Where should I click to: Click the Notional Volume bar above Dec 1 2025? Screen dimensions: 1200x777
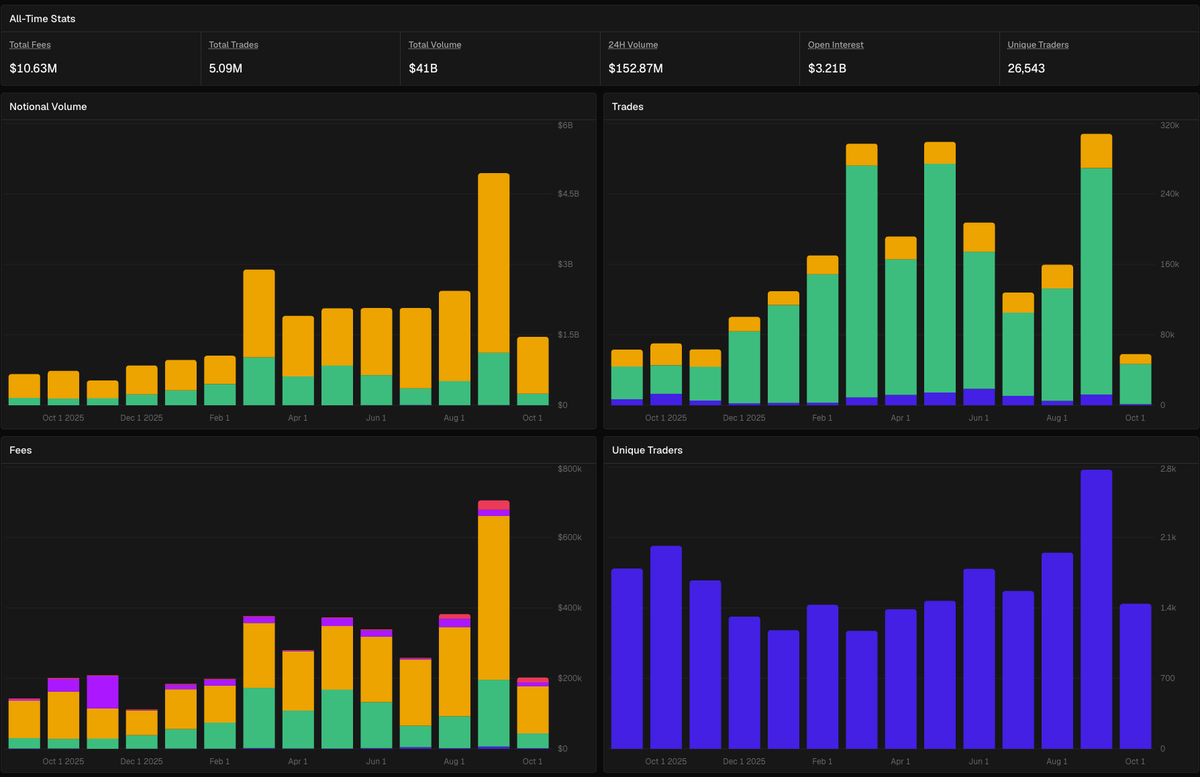(141, 385)
